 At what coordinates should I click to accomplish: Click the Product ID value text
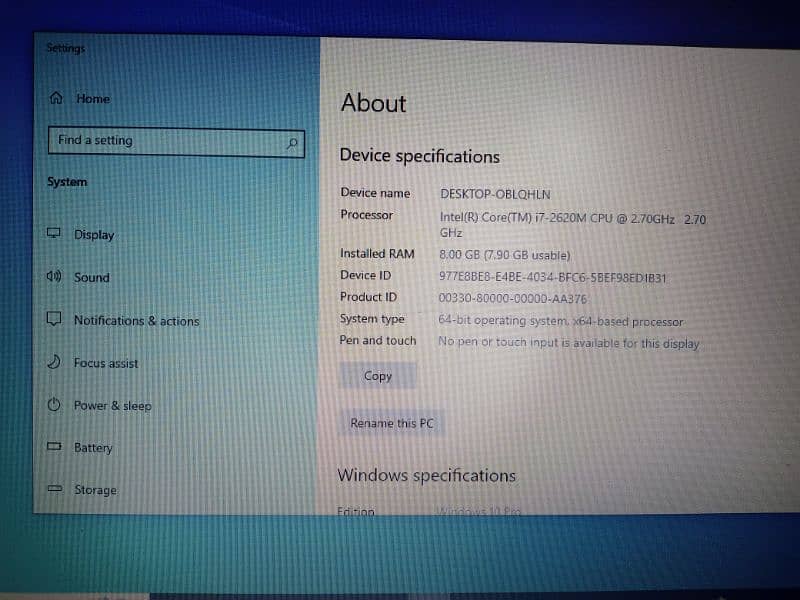[x=512, y=298]
